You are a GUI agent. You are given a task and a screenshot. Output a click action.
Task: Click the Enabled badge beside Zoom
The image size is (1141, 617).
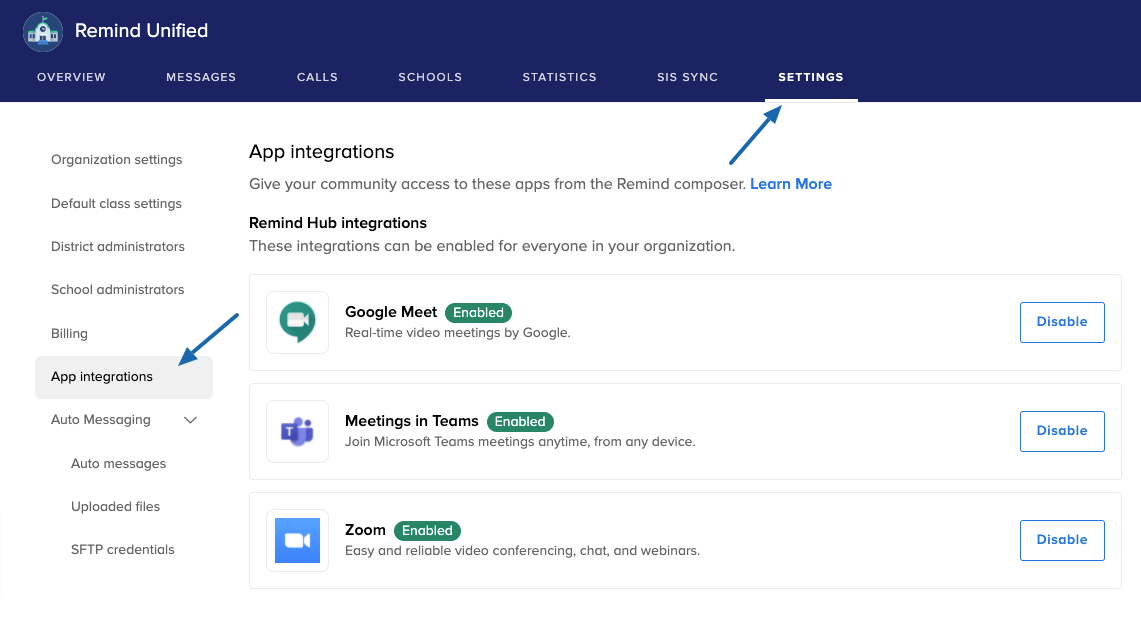coord(427,531)
